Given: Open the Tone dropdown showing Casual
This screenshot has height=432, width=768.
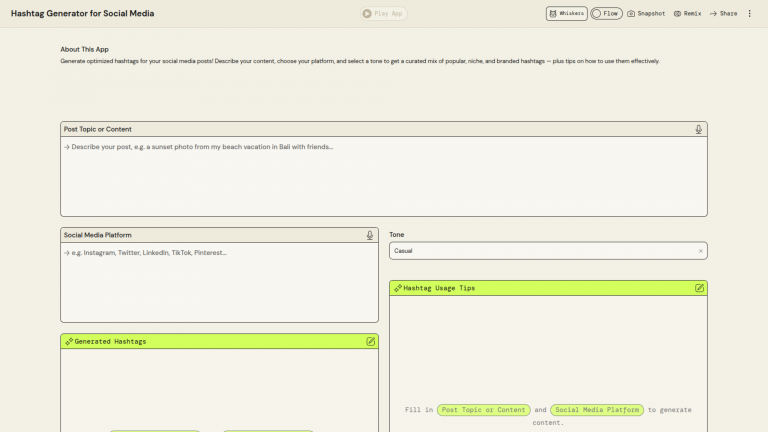Looking at the screenshot, I should click(x=540, y=251).
